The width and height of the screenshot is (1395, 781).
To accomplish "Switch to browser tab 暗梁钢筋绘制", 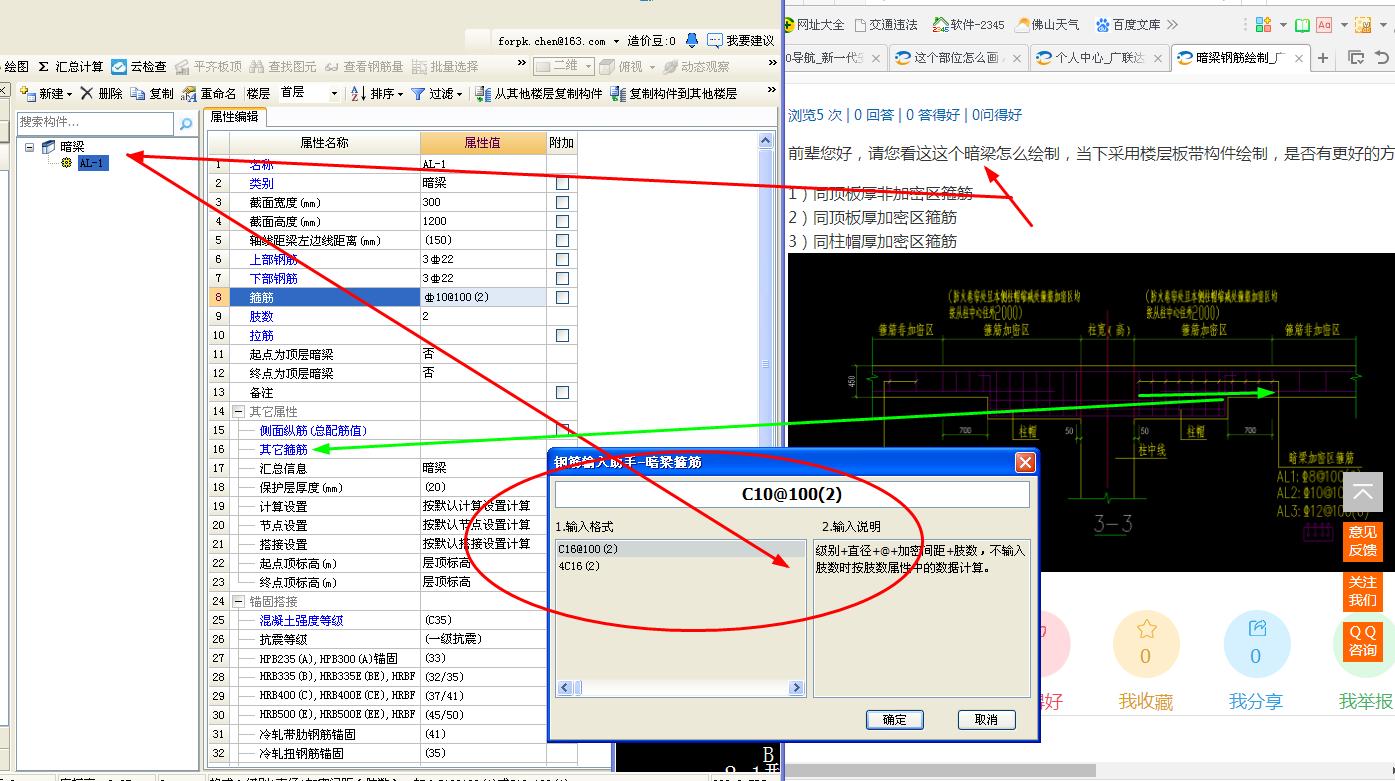I will (1240, 58).
